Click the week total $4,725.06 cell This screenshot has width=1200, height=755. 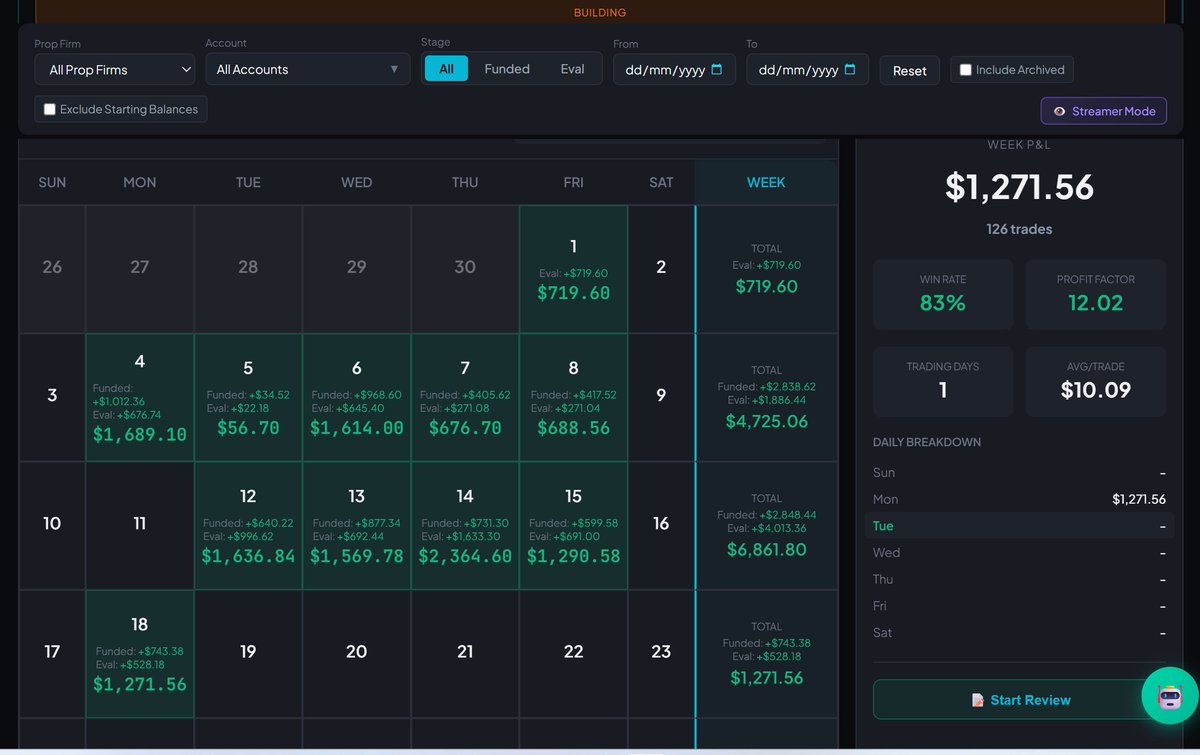pyautogui.click(x=767, y=397)
